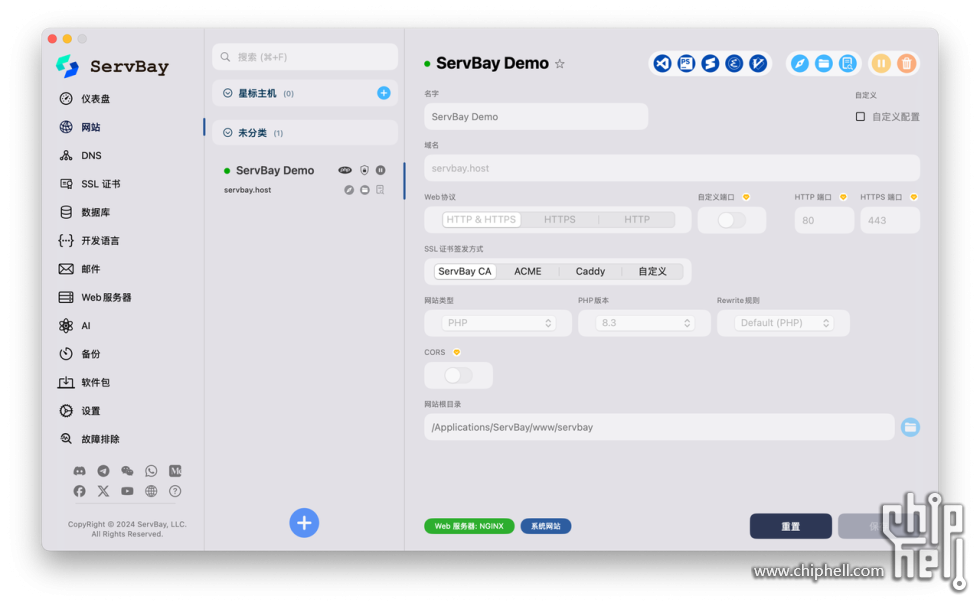
Task: Star the ServBay Demo host
Action: 560,64
